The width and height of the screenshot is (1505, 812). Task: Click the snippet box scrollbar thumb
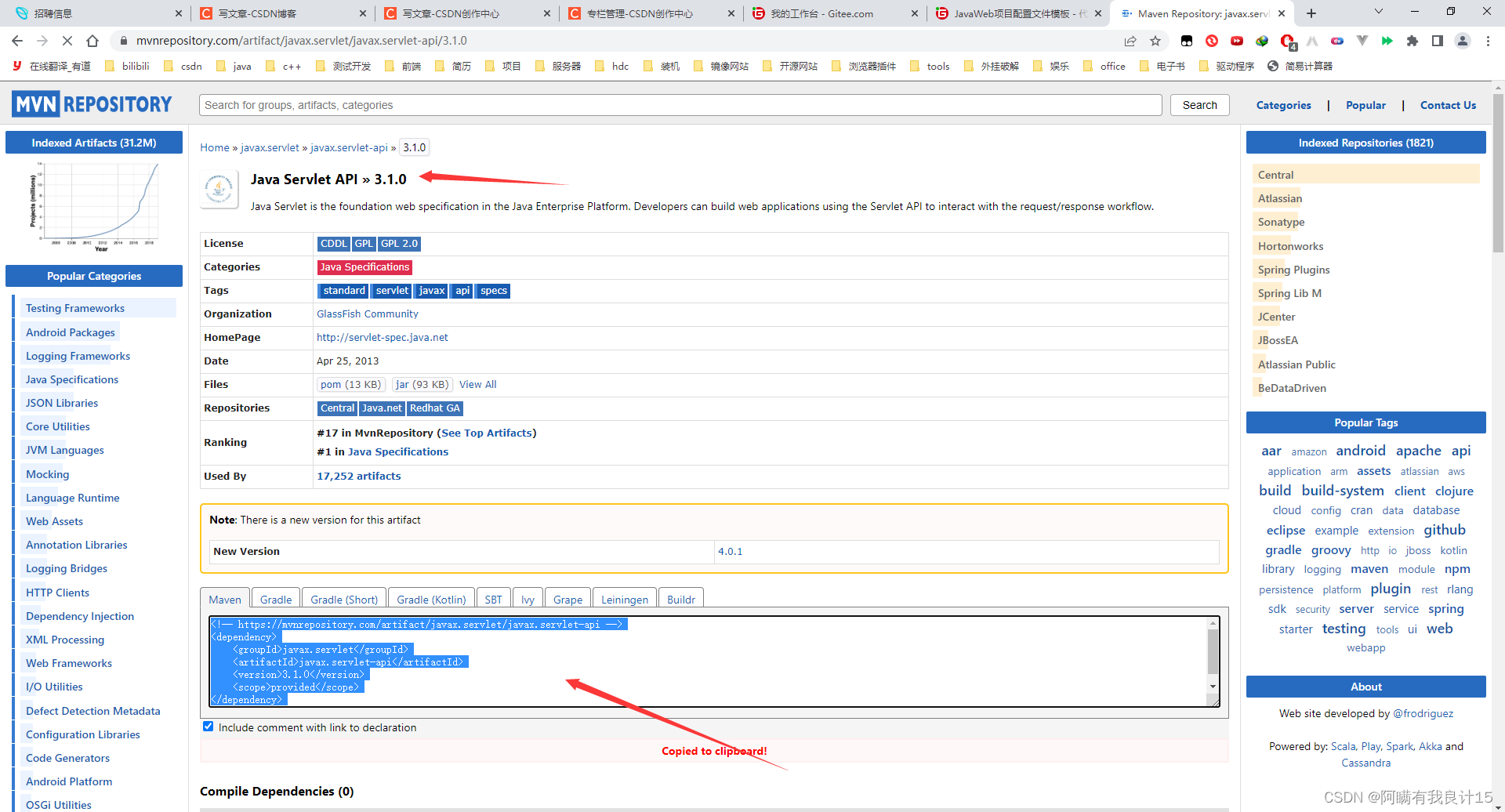(1213, 651)
